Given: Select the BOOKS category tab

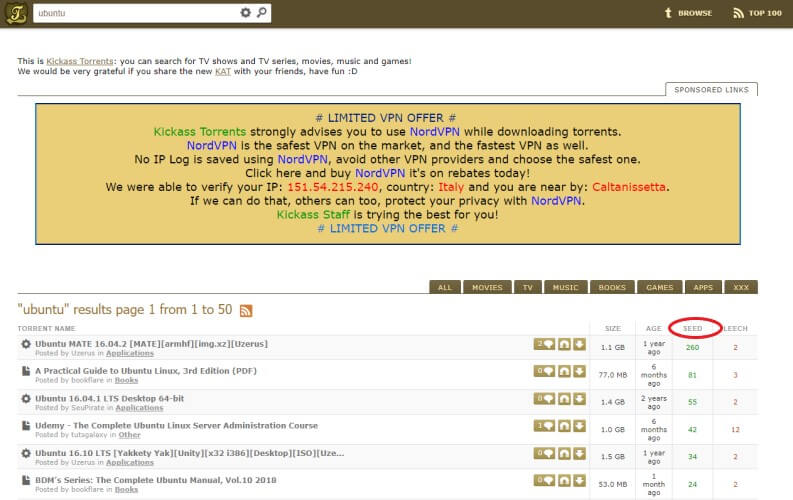Looking at the screenshot, I should [x=612, y=287].
